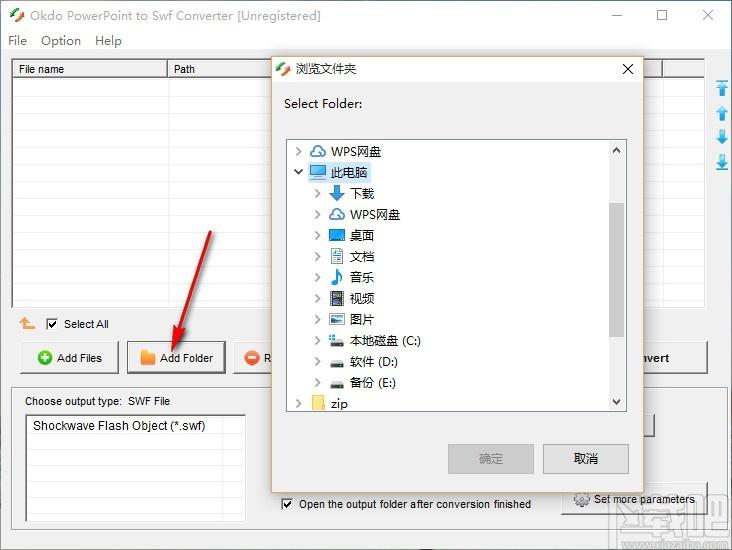Image resolution: width=732 pixels, height=550 pixels.
Task: Click Set more parameters button
Action: 634,499
